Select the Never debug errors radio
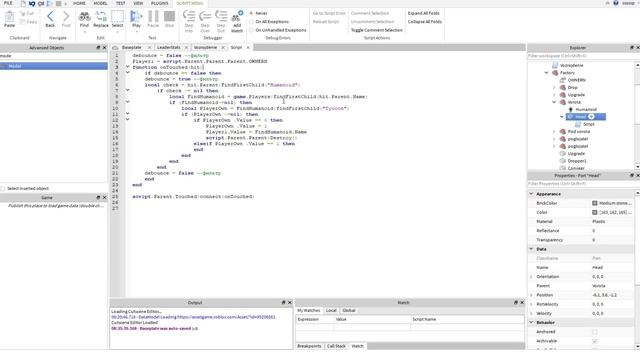Image resolution: width=640 pixels, height=360 pixels. (251, 13)
